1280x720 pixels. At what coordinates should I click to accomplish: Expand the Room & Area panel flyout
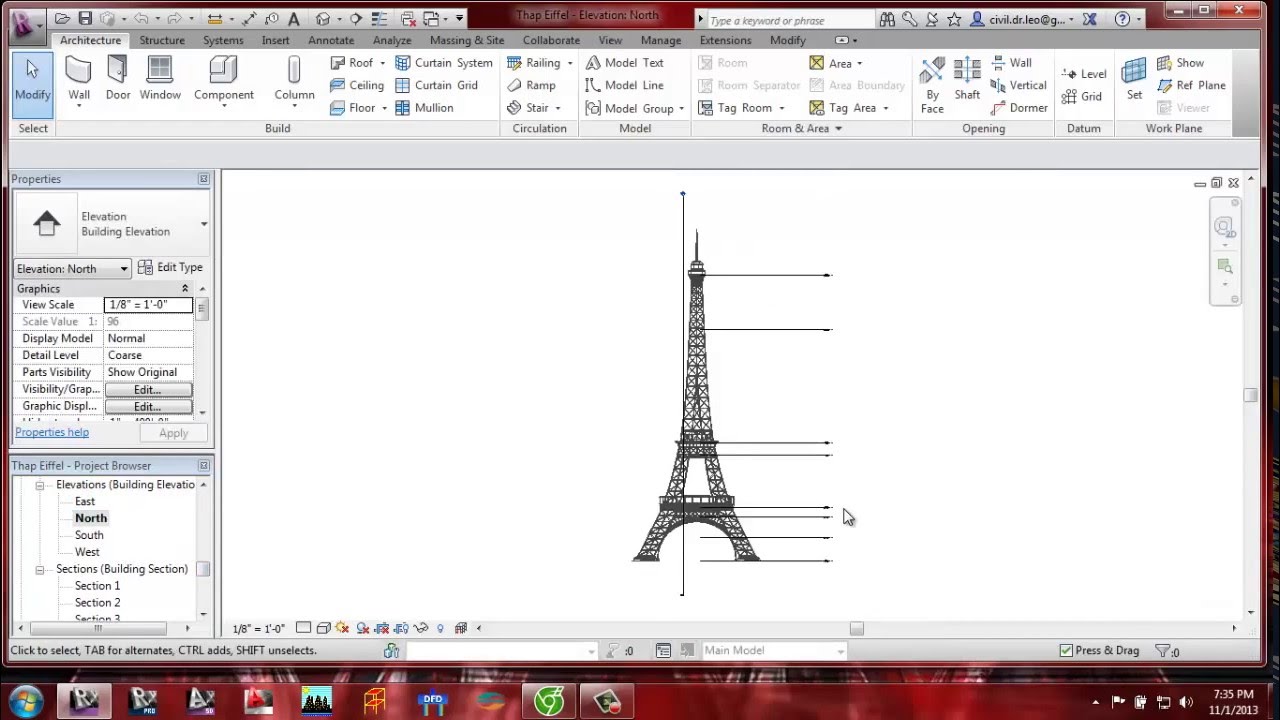tap(838, 128)
